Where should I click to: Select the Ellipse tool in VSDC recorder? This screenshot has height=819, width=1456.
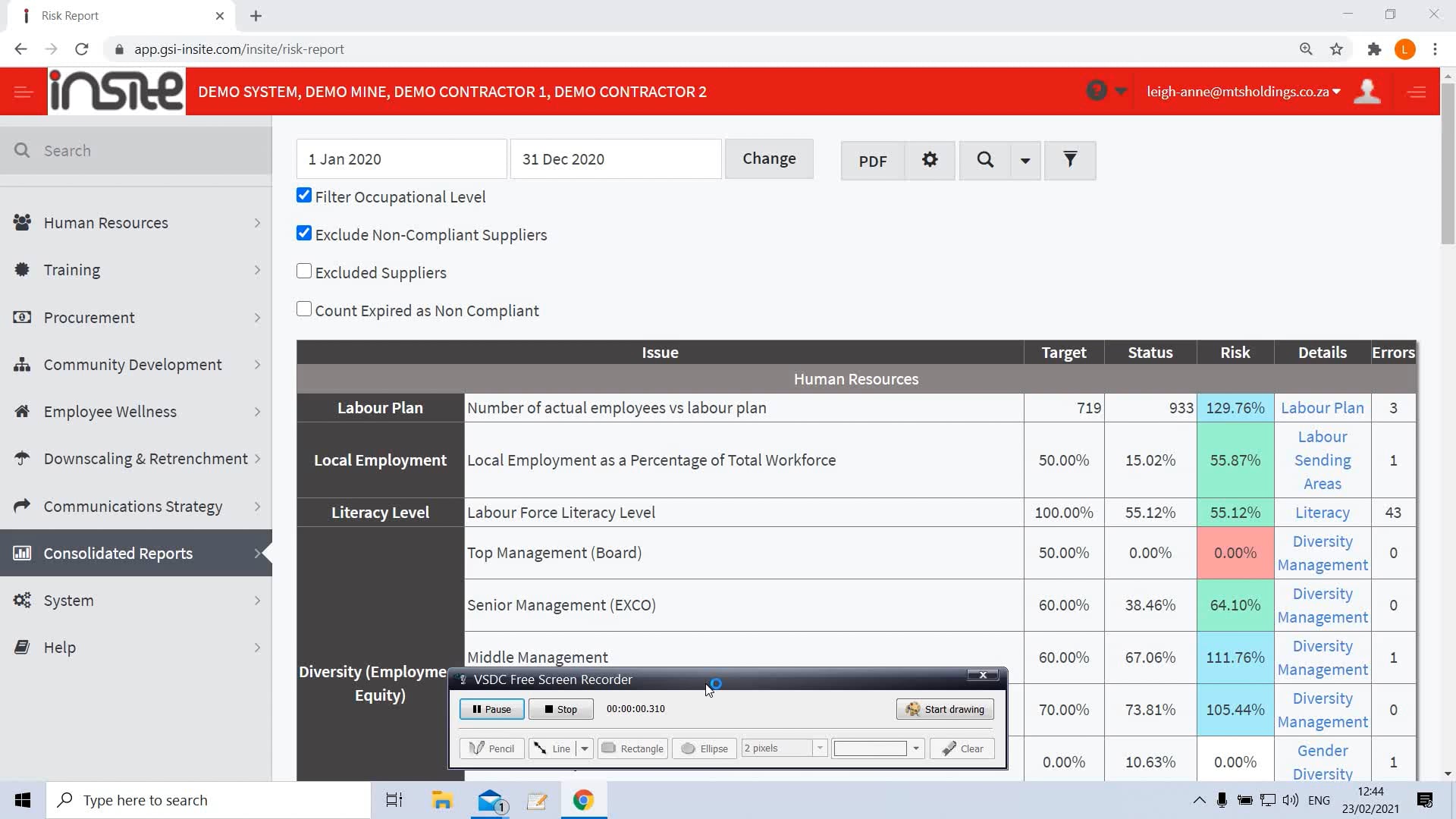tap(703, 748)
